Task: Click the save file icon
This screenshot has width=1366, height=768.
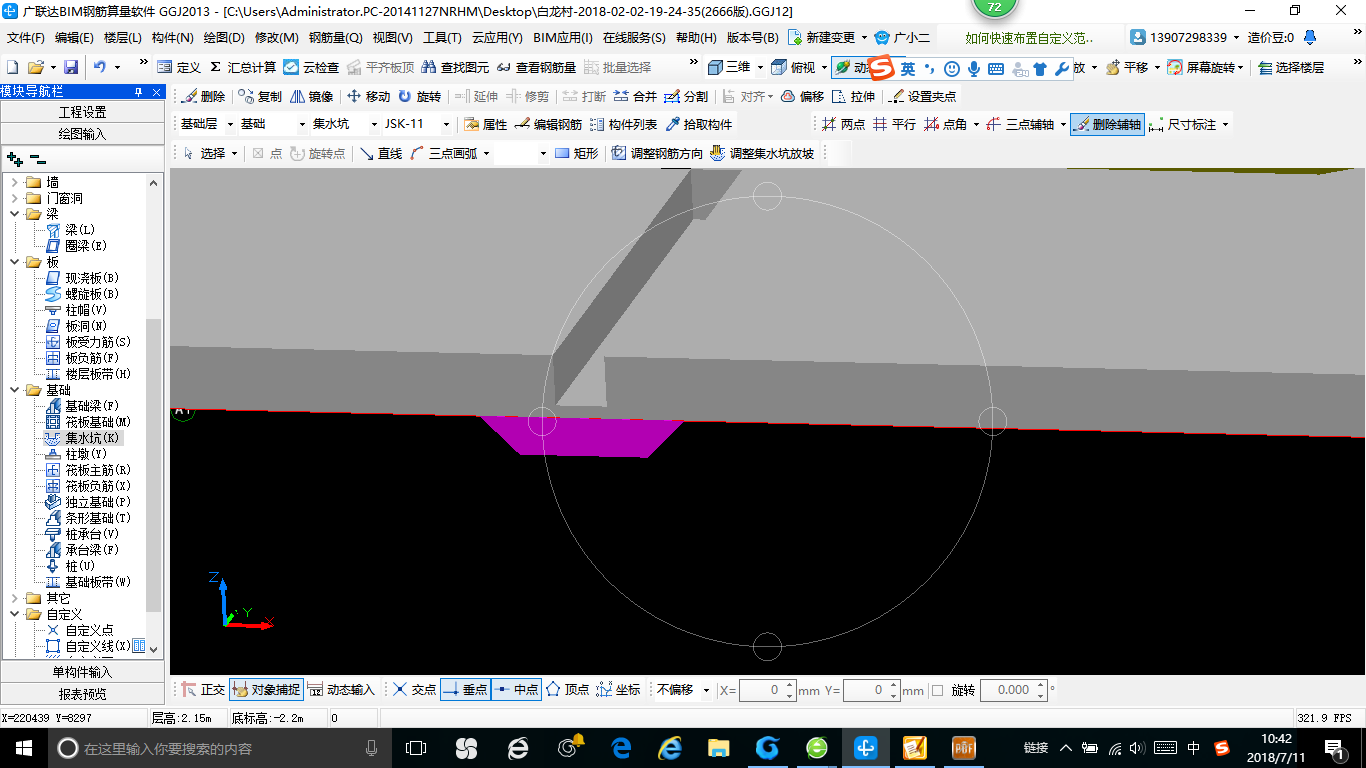Action: click(70, 67)
